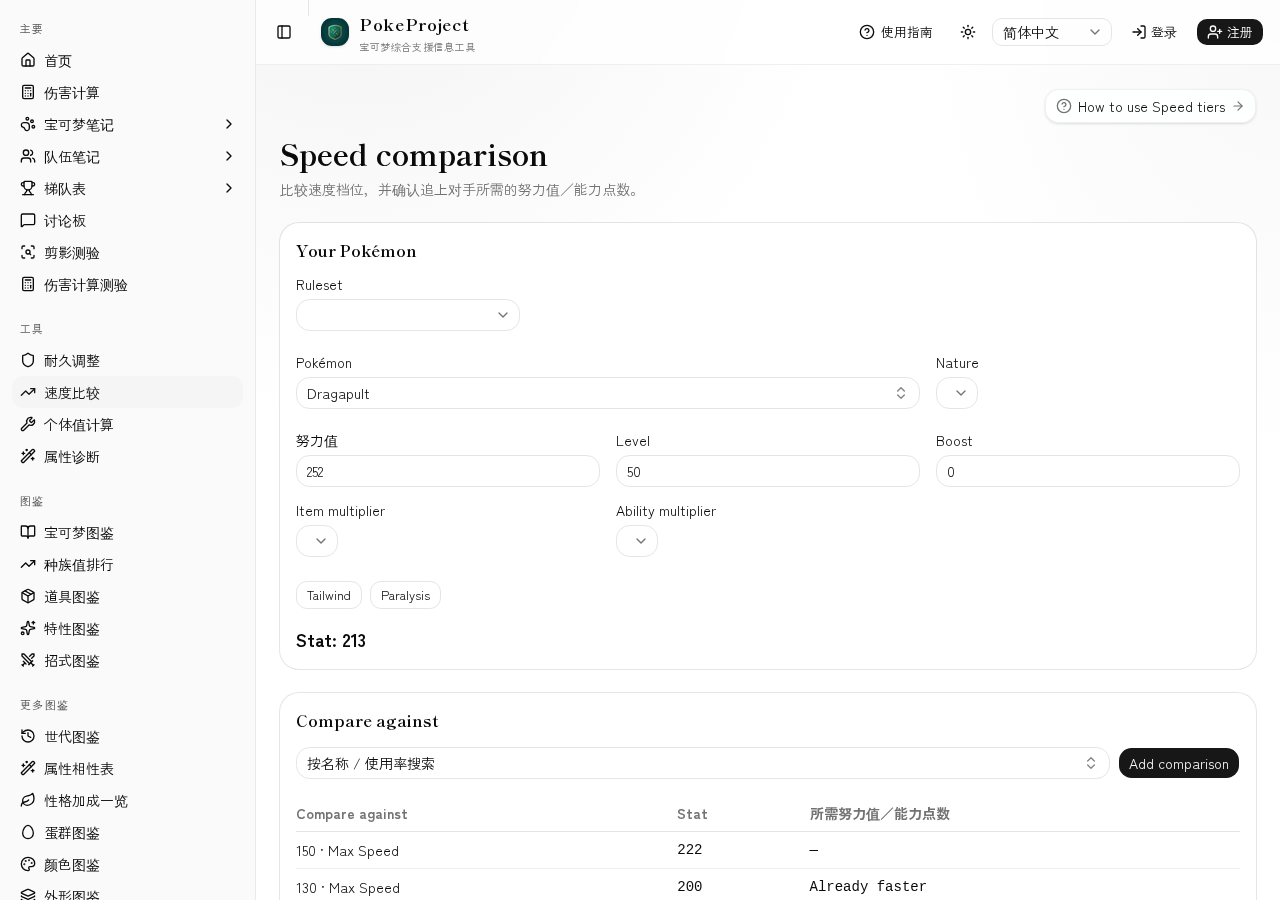Open the Nature dropdown
Screen dimensions: 1280x900
point(957,393)
